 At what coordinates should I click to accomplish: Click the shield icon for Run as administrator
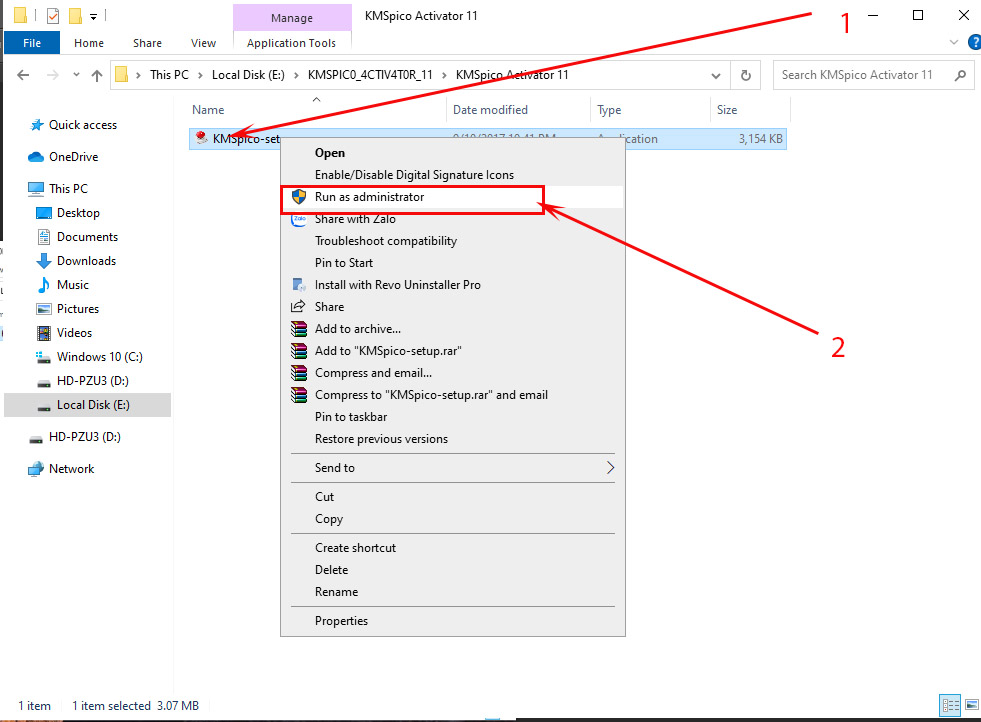coord(298,197)
